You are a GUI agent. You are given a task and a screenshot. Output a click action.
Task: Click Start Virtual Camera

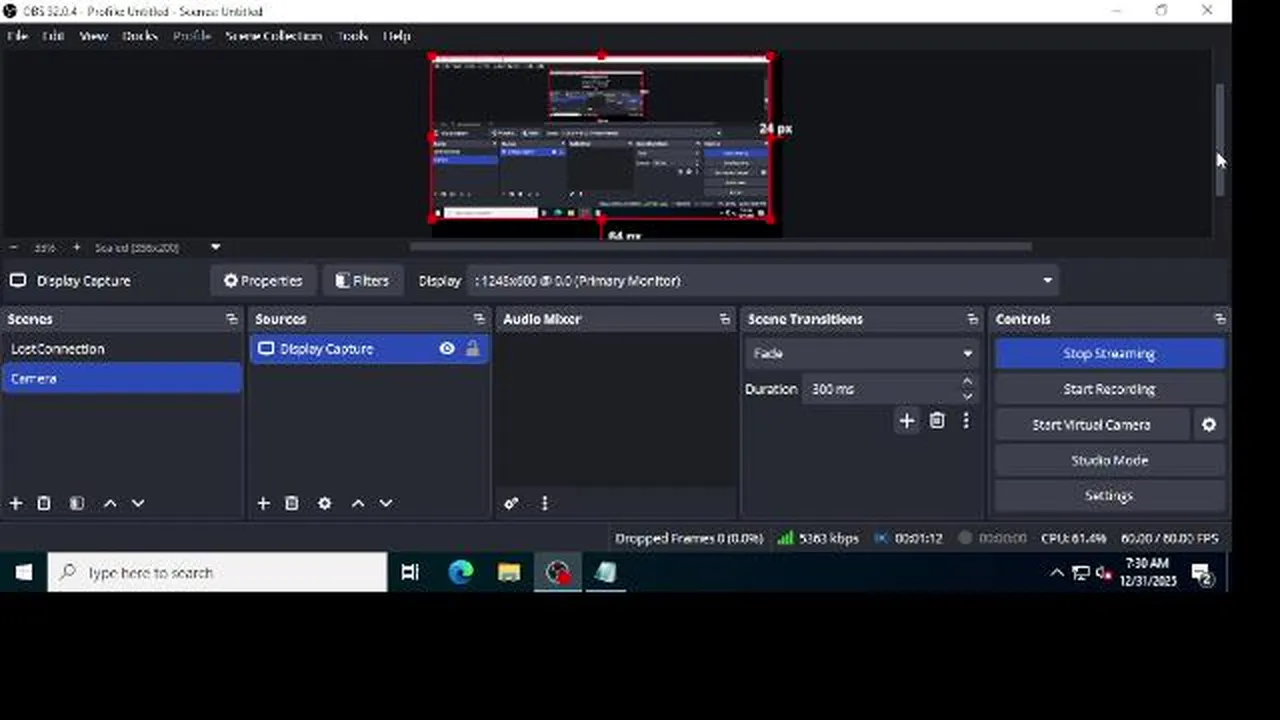click(x=1091, y=425)
